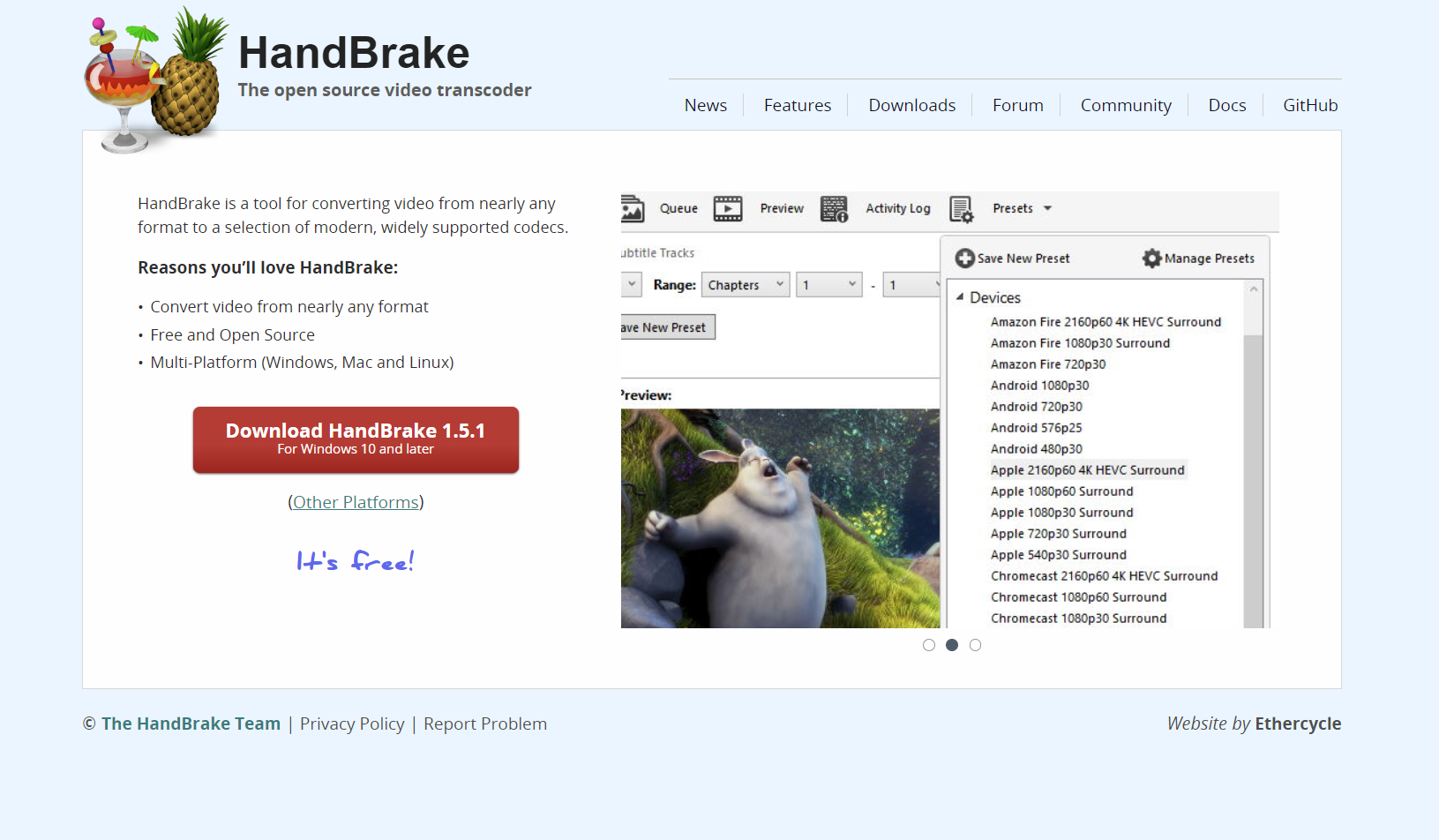
Task: Select Android 1080p30 preset
Action: 1039,386
